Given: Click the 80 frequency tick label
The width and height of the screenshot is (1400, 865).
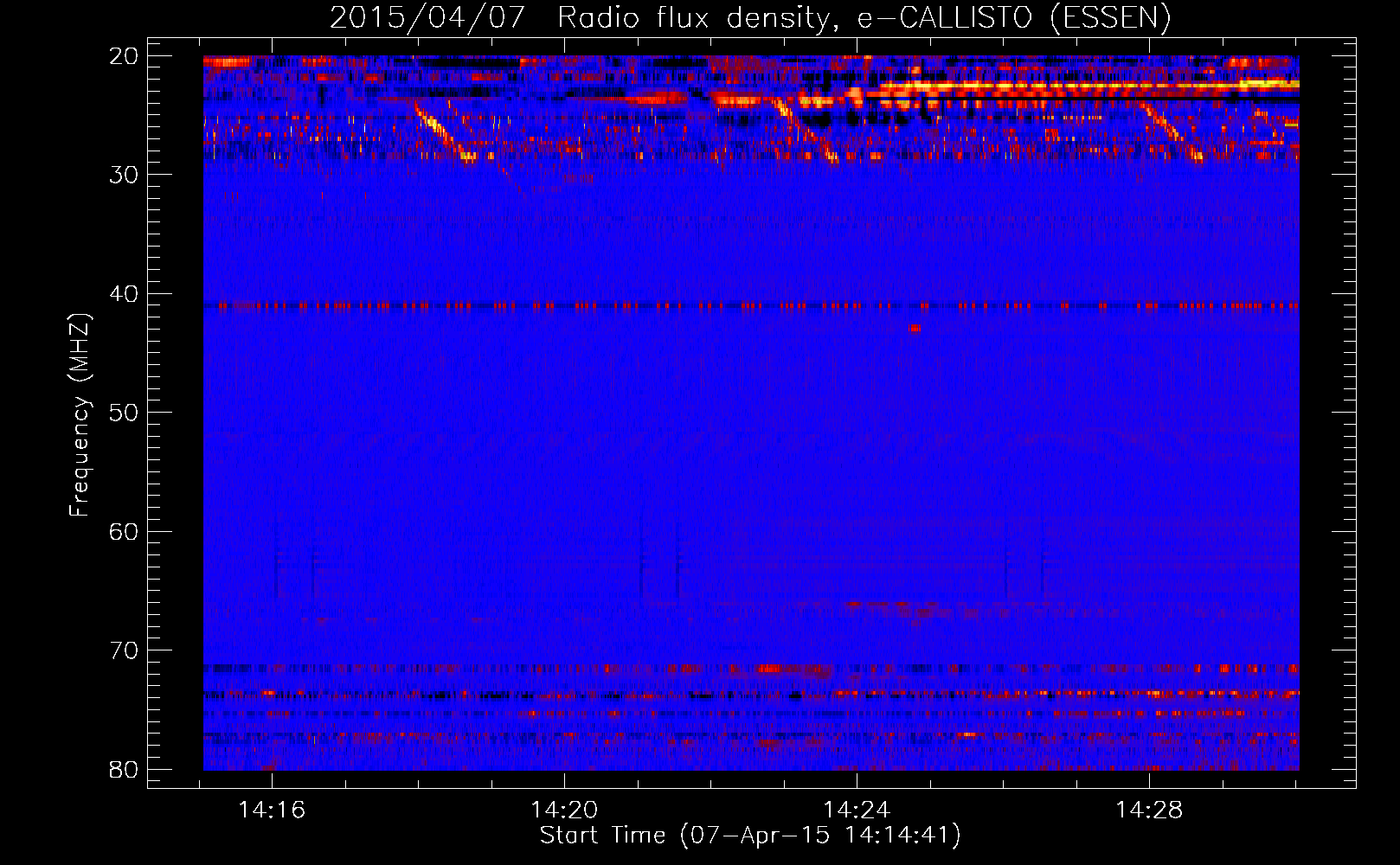Looking at the screenshot, I should pyautogui.click(x=124, y=769).
